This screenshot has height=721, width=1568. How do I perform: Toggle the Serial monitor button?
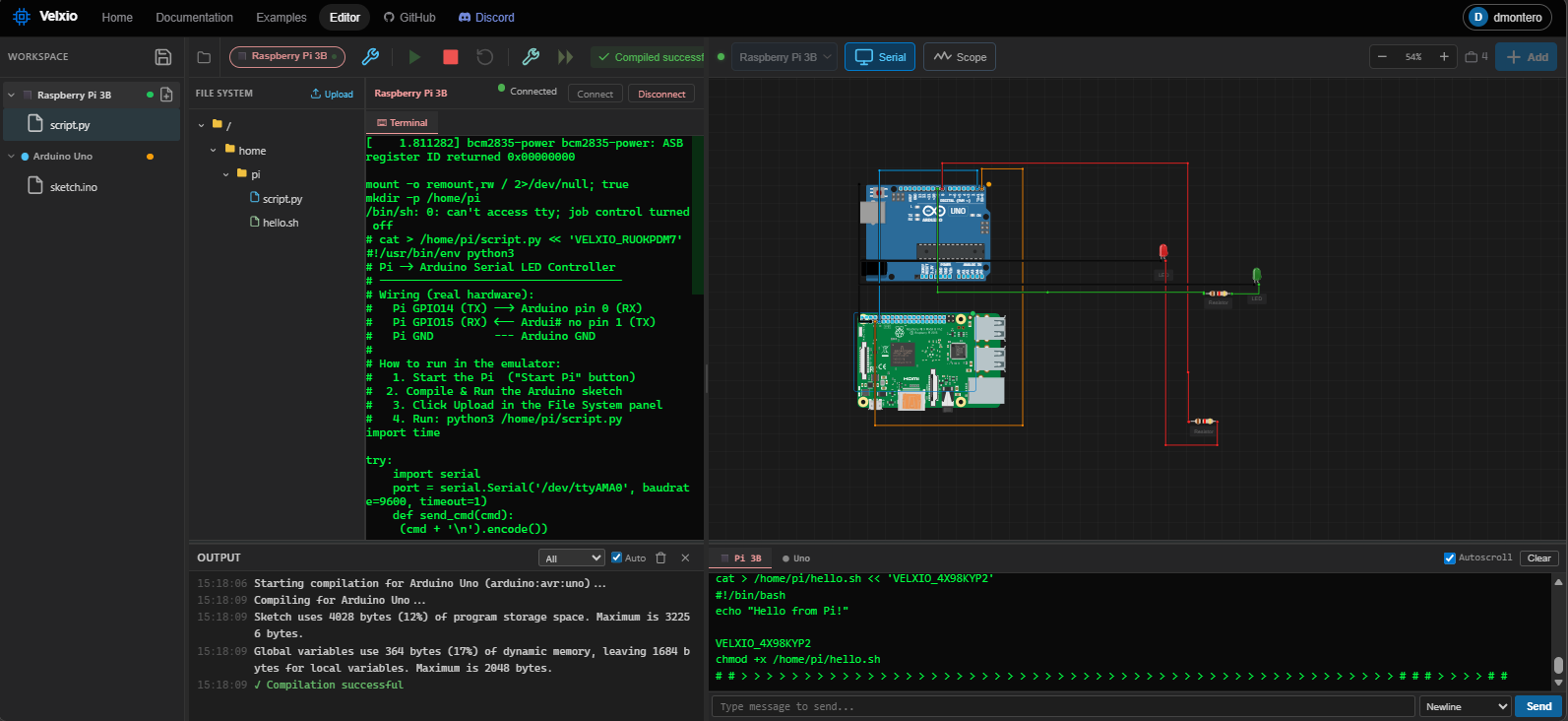[x=881, y=57]
